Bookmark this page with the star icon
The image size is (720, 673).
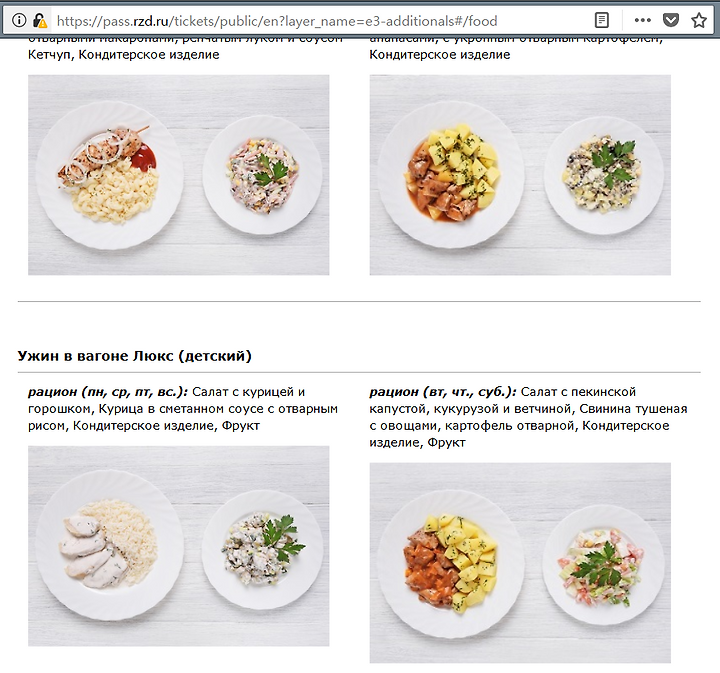[699, 20]
